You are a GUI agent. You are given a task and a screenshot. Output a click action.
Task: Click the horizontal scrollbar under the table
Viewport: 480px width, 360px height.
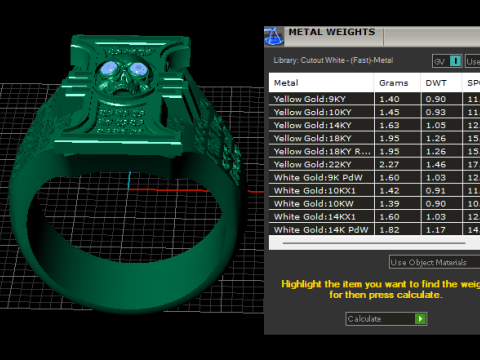coord(374,243)
